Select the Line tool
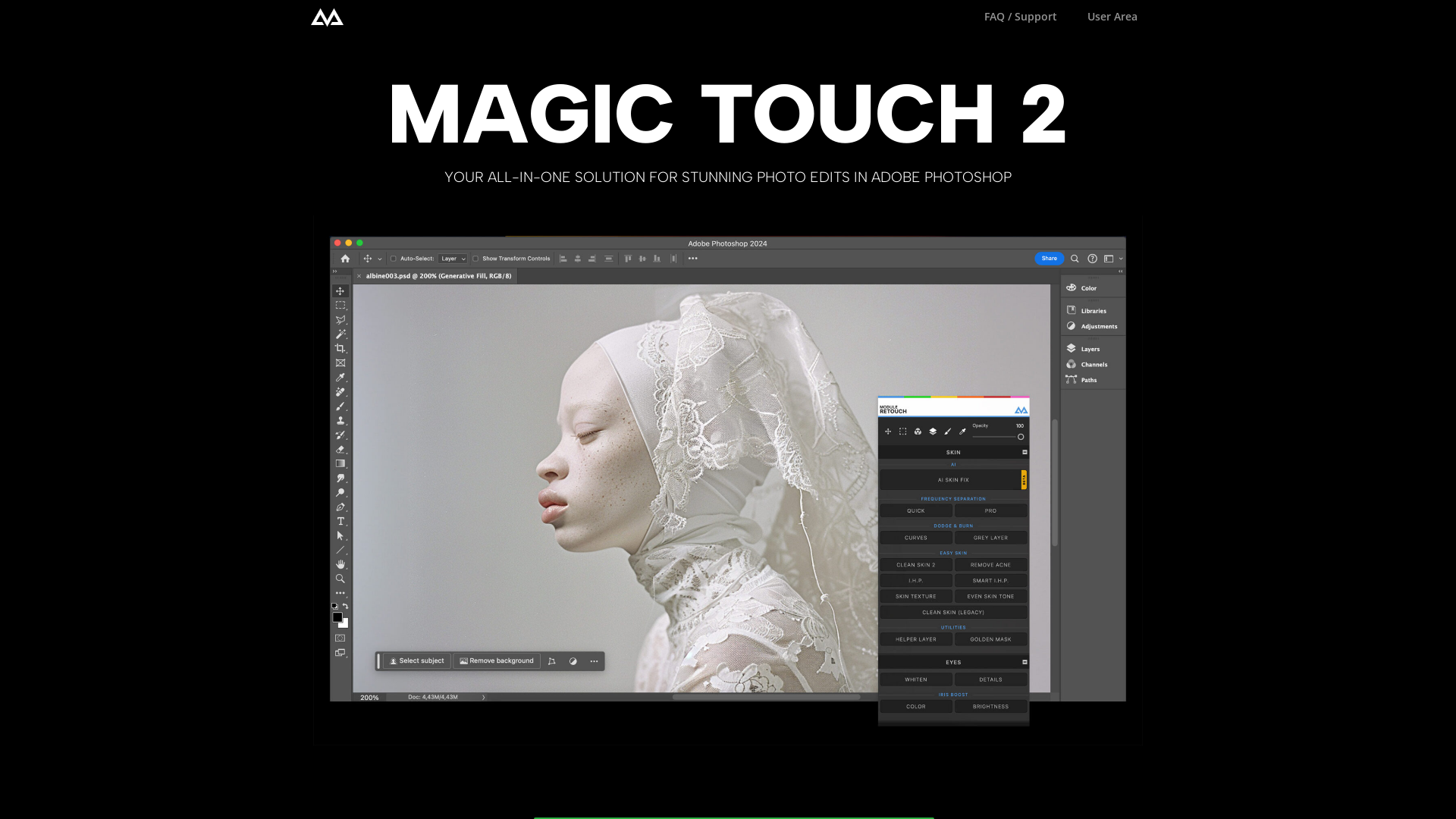This screenshot has width=1456, height=819. click(x=340, y=550)
